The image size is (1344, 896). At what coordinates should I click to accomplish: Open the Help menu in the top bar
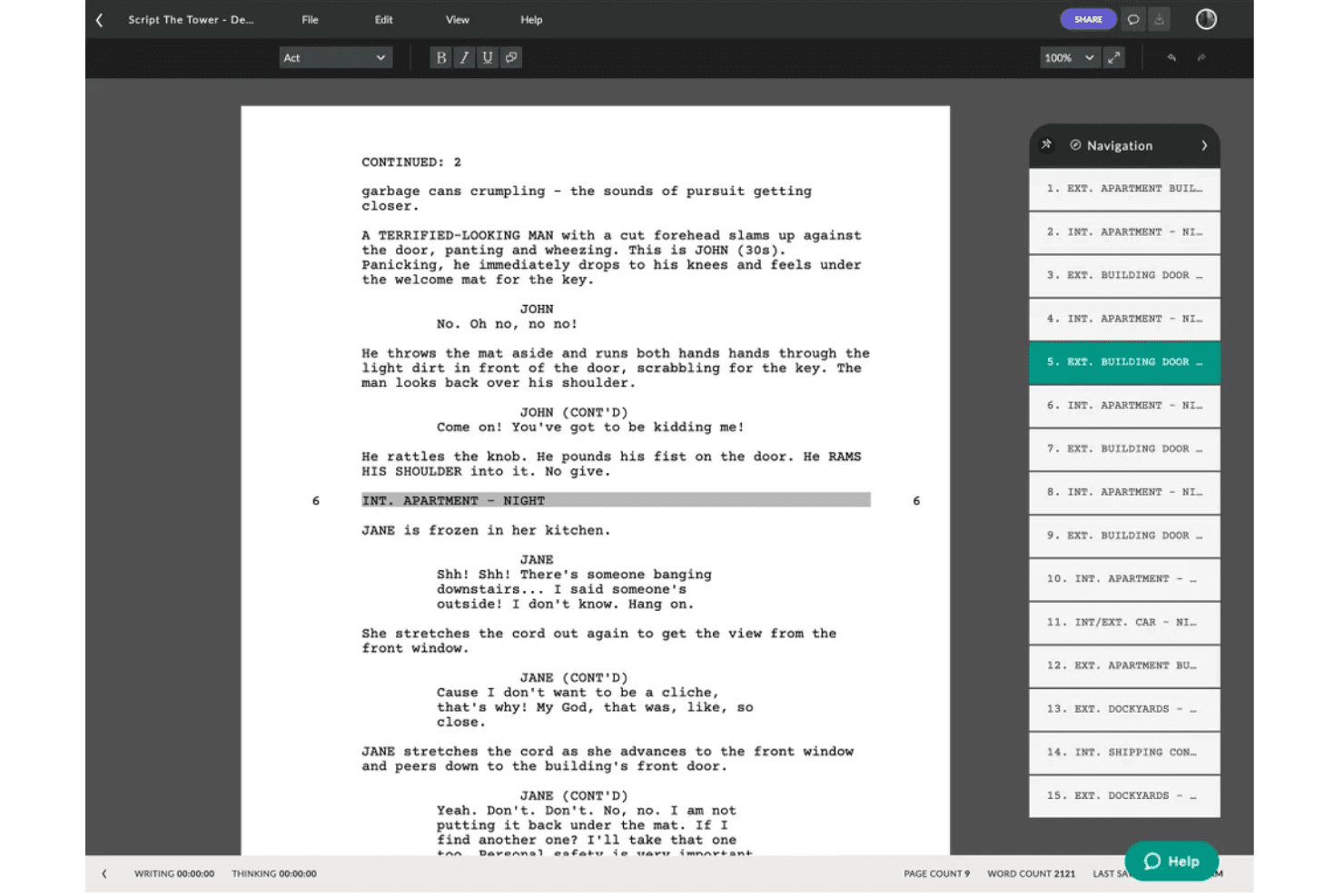tap(531, 19)
